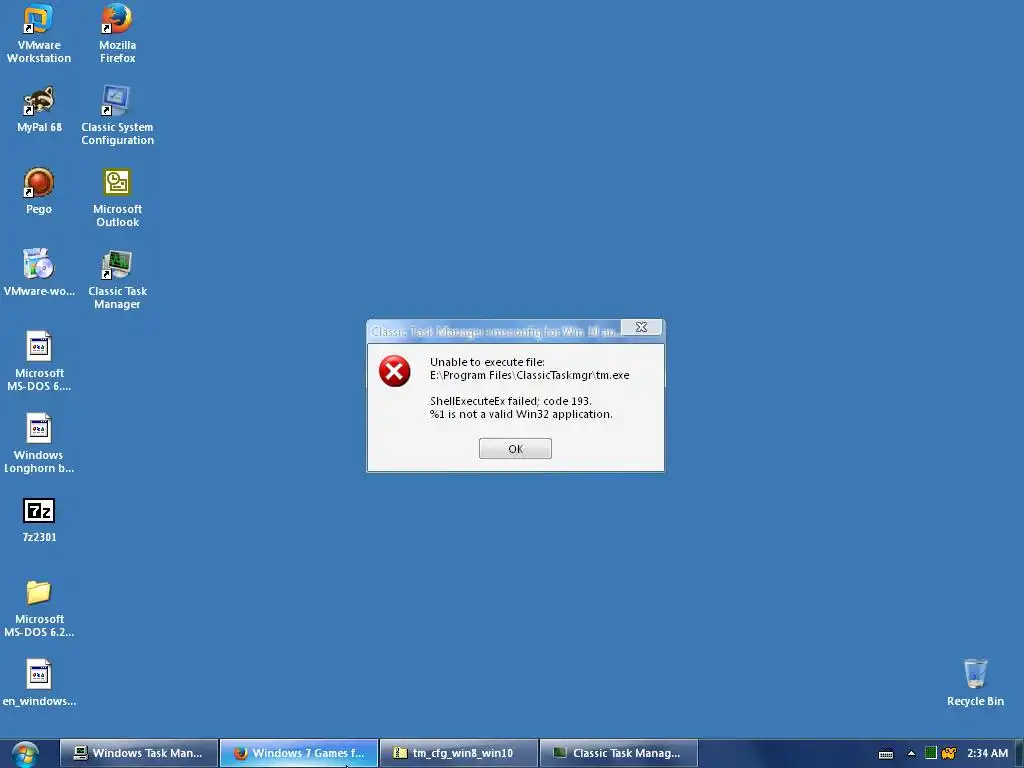Click the red error icon in dialog
The image size is (1024, 768).
pyautogui.click(x=394, y=371)
